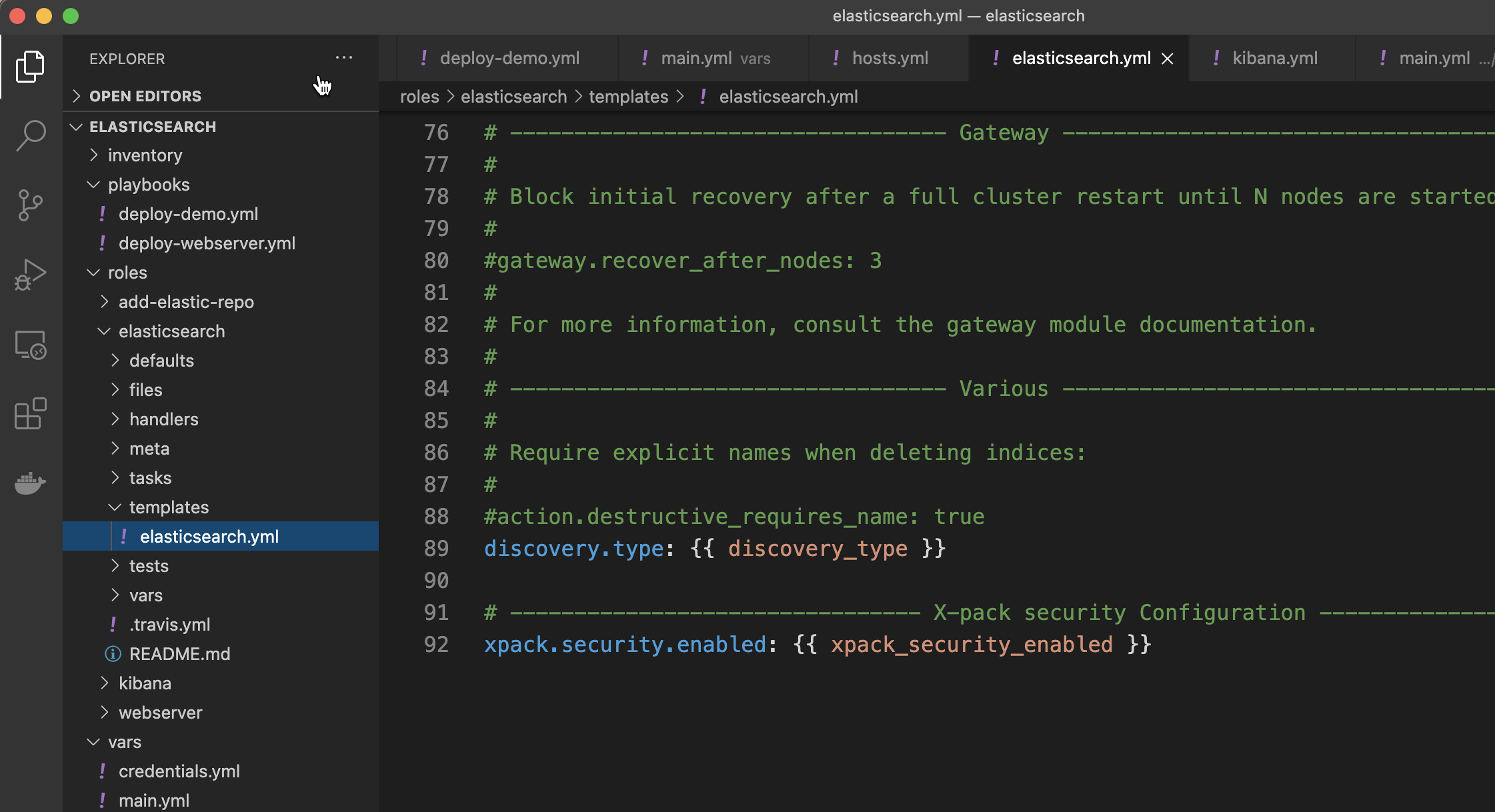Click the elasticsearch breadcrumb item

tap(513, 96)
